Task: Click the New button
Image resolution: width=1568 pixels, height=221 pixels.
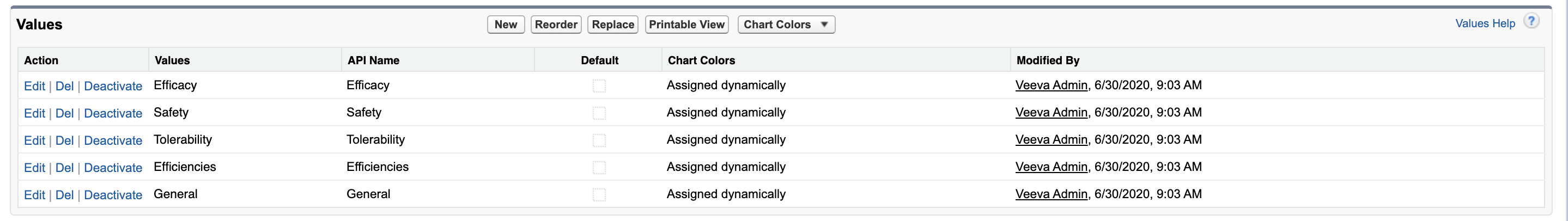Action: click(x=505, y=25)
